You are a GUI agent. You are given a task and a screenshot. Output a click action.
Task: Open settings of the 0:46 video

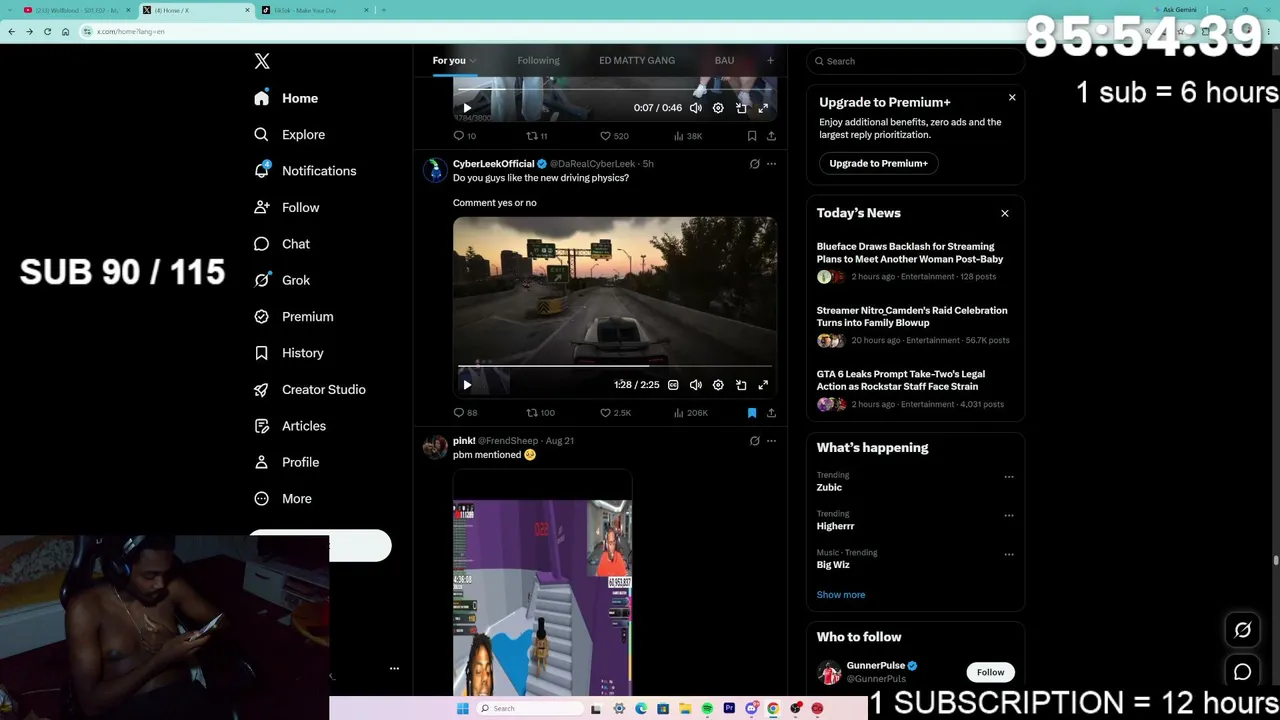coord(718,108)
